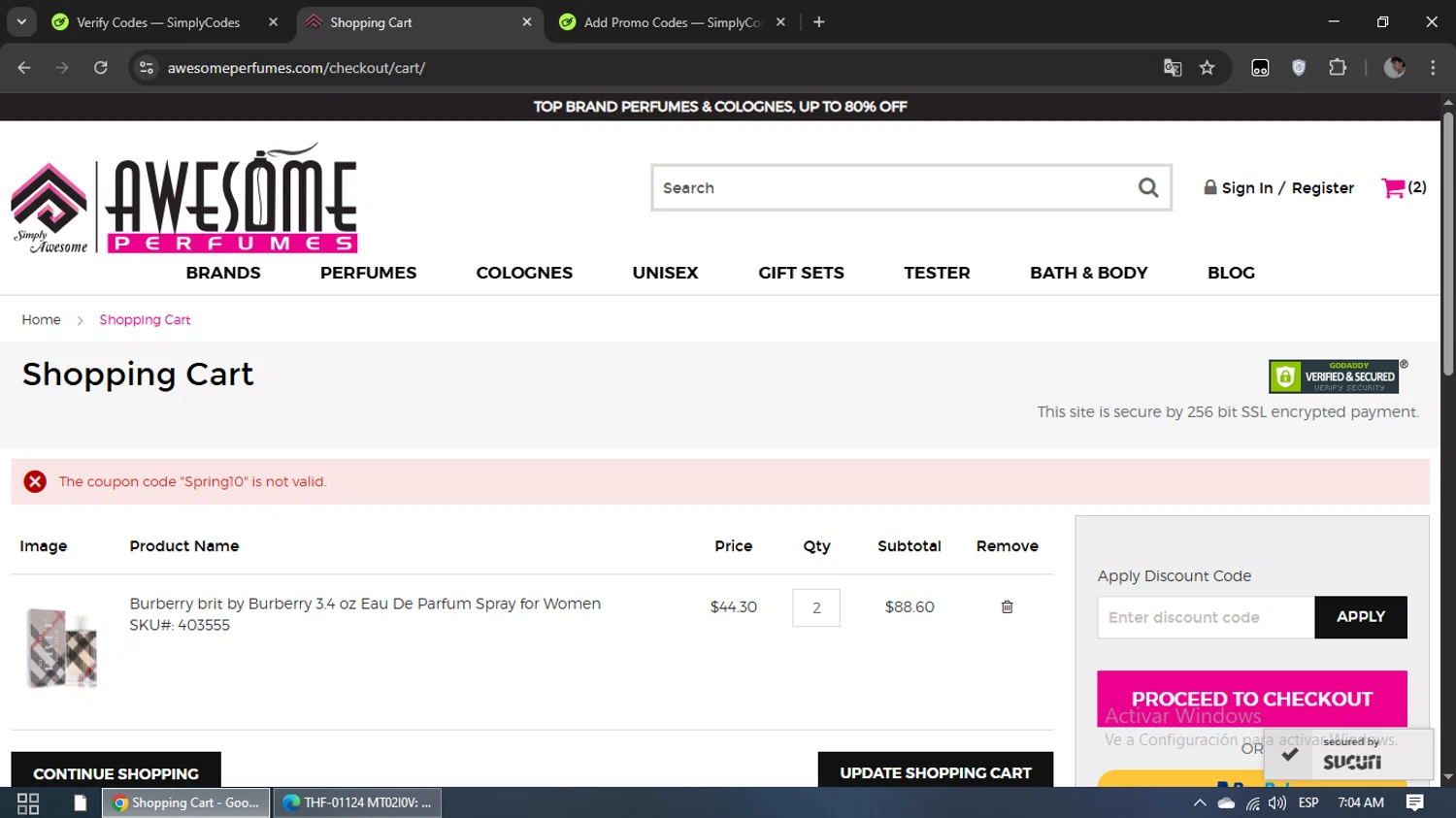
Task: Click the quantity field showing 2
Action: (815, 607)
